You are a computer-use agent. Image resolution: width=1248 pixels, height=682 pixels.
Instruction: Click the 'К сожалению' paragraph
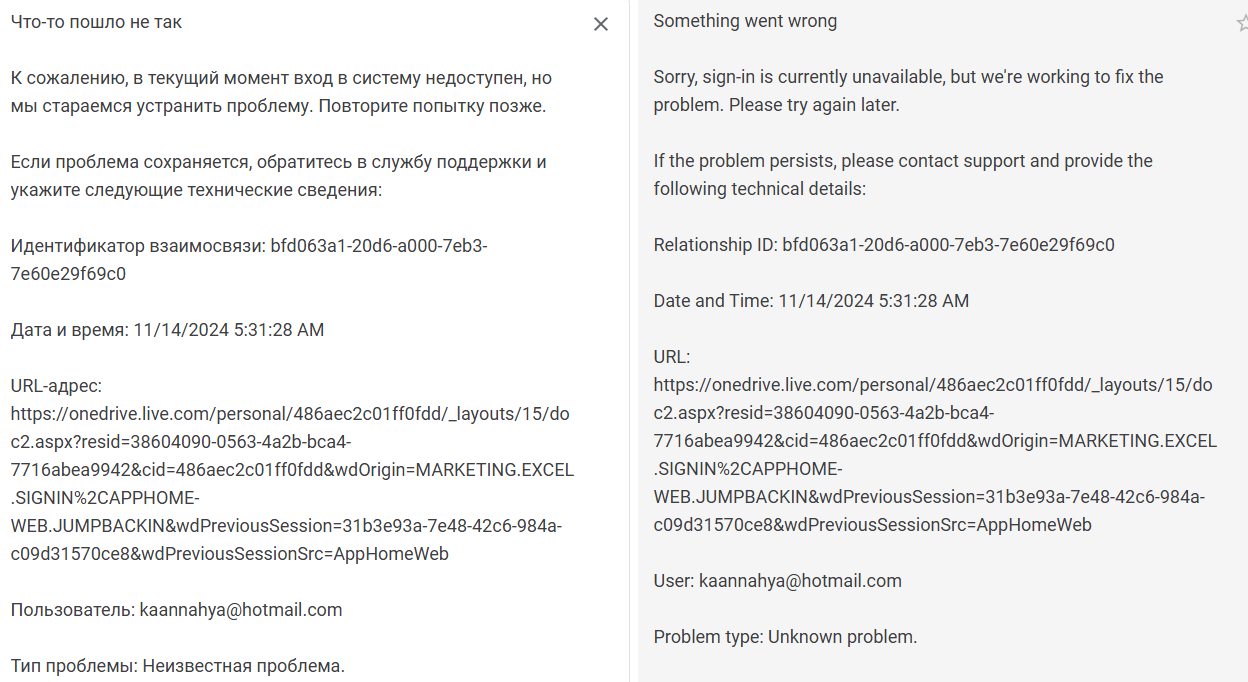281,92
